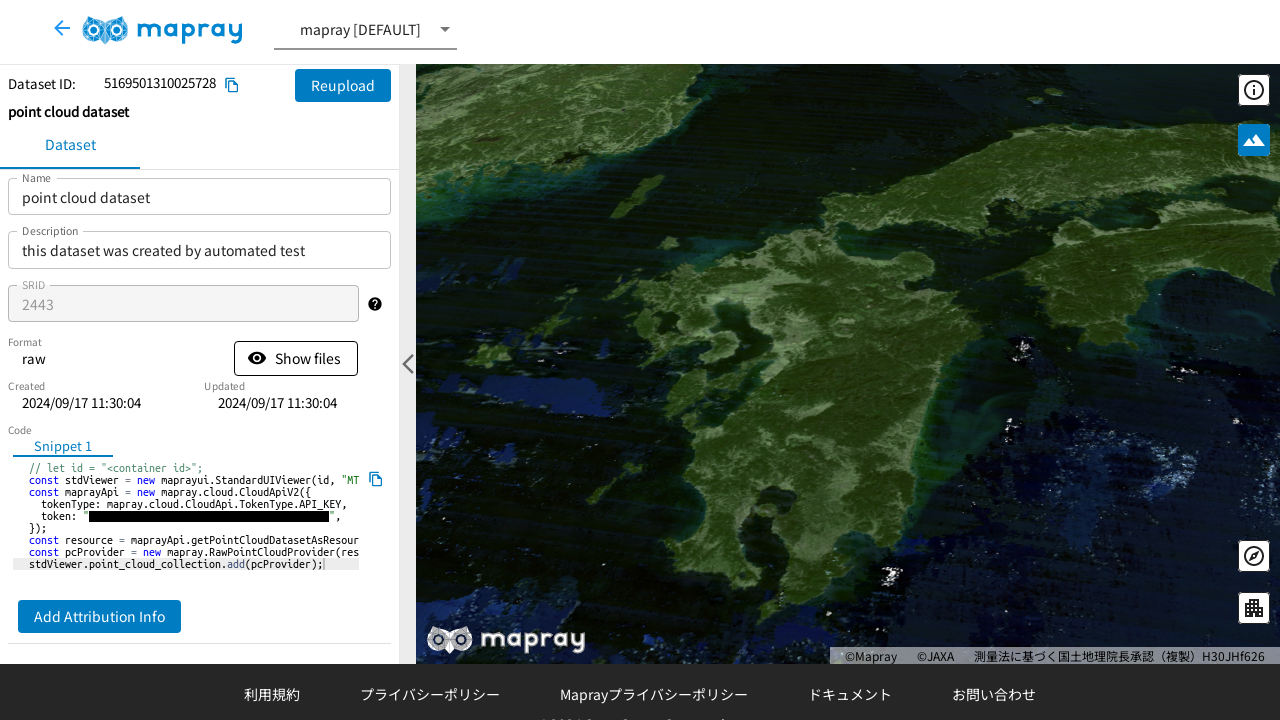Edit the Name input field
This screenshot has width=1280, height=720.
[x=199, y=198]
